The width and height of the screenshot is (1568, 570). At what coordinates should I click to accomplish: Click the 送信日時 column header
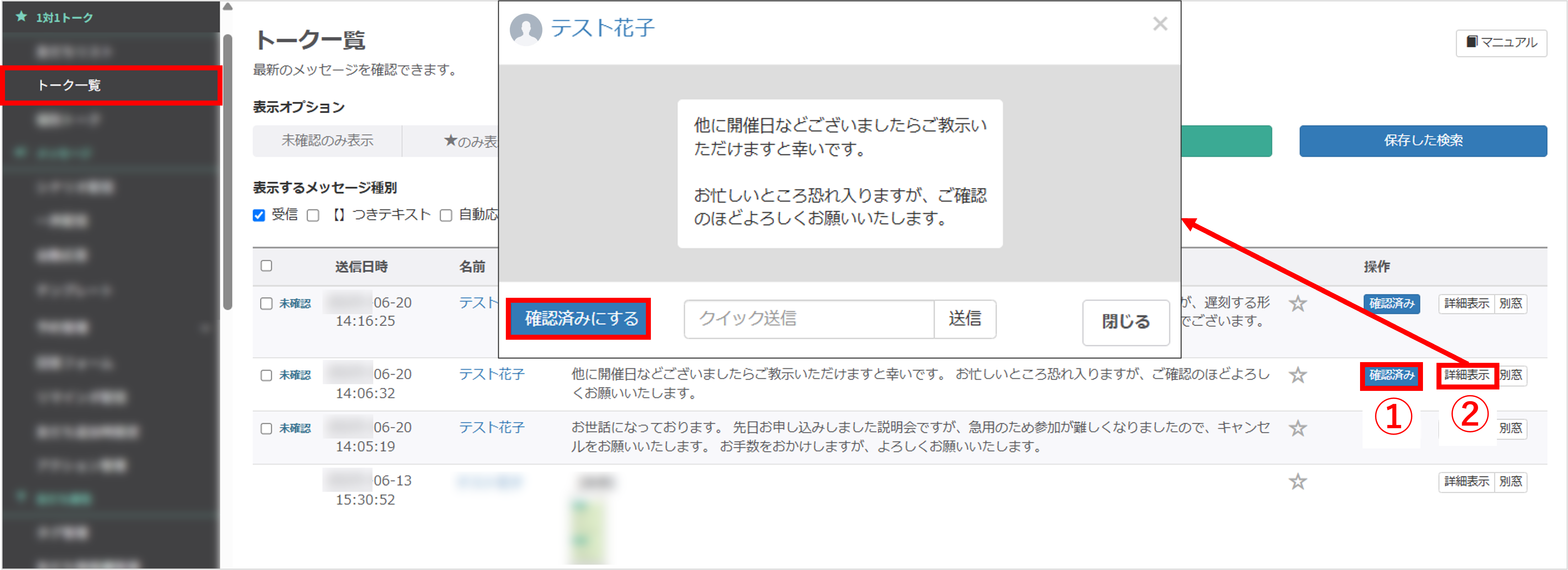[362, 267]
